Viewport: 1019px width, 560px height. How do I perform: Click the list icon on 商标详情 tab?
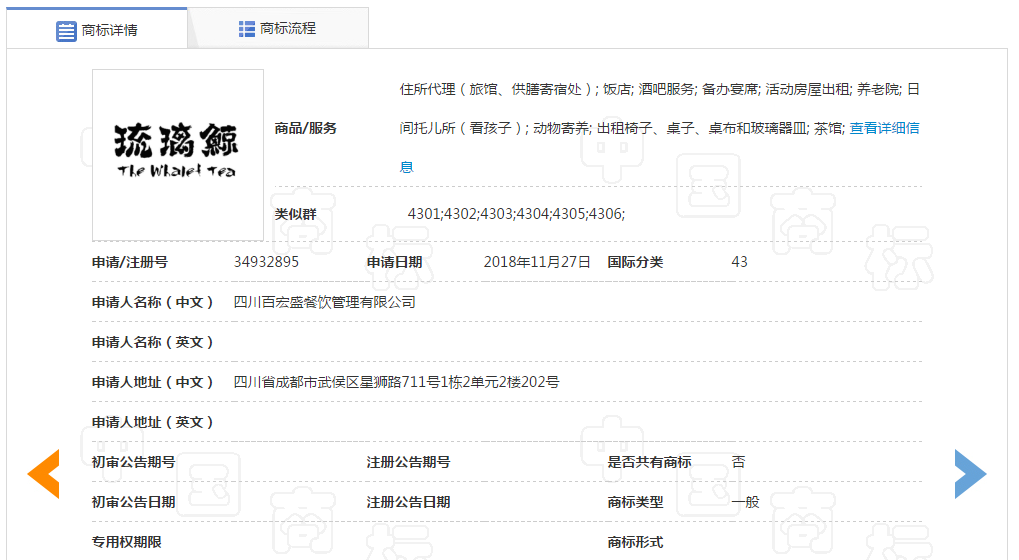(x=66, y=30)
